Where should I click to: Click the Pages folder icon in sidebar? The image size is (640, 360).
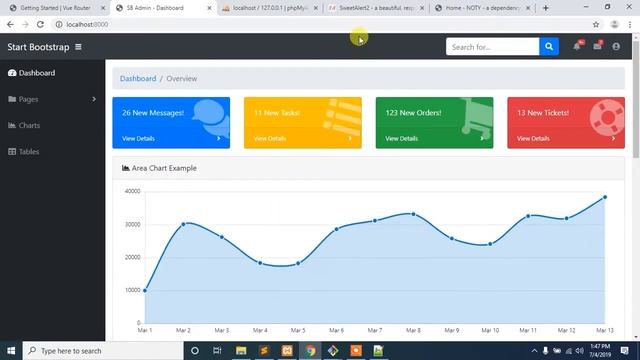pyautogui.click(x=12, y=99)
